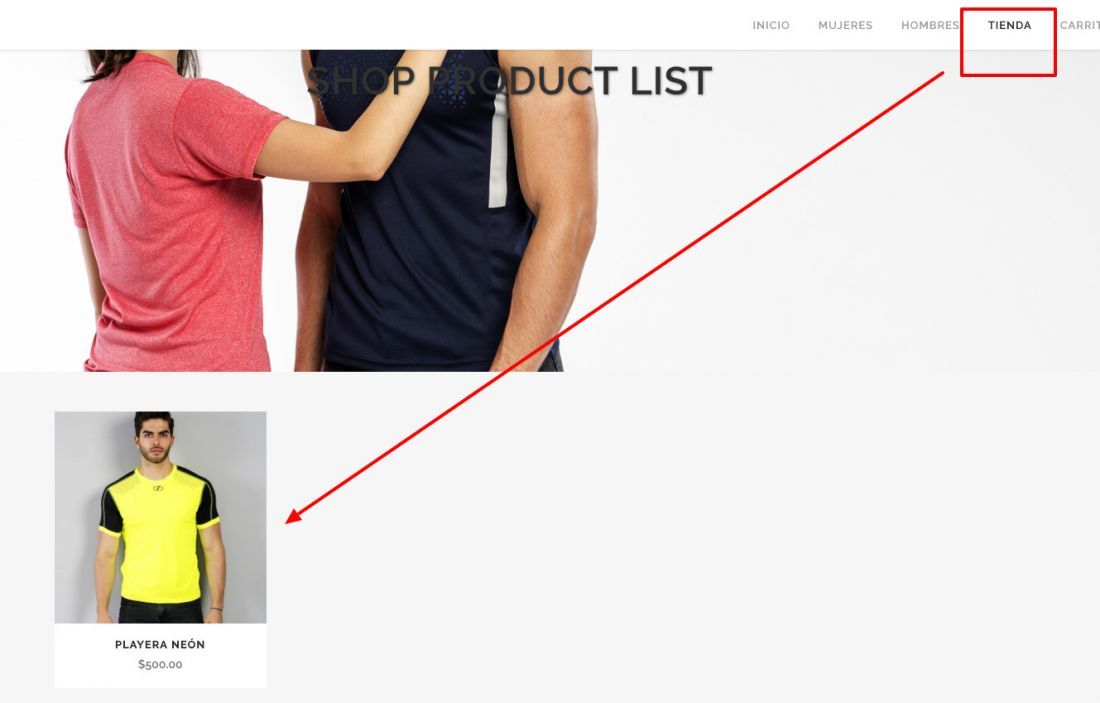Screen dimensions: 1100x703
Task: Click the white card area beside the price
Action: point(224,664)
